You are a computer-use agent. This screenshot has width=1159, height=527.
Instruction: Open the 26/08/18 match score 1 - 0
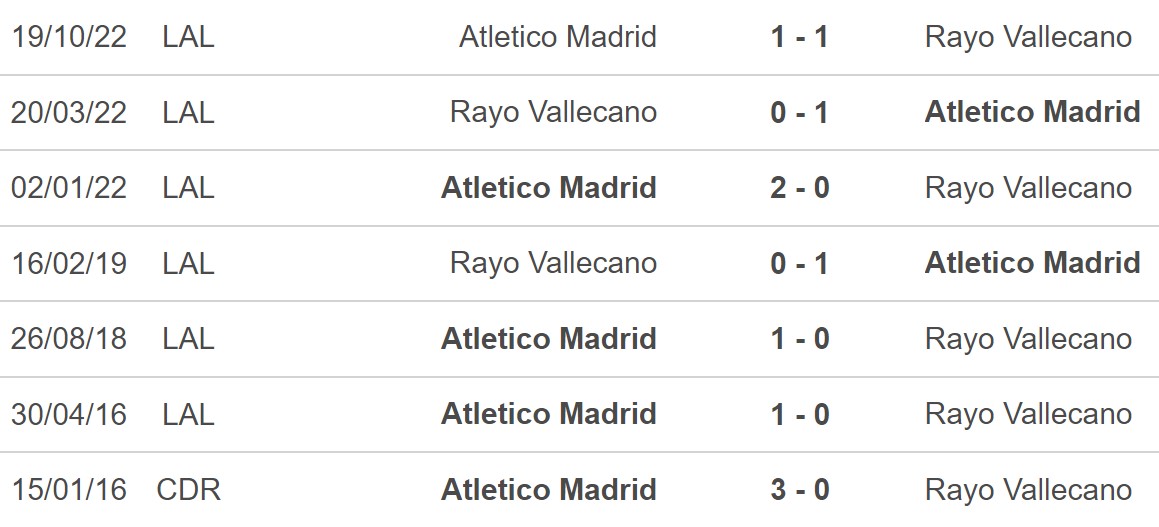799,339
